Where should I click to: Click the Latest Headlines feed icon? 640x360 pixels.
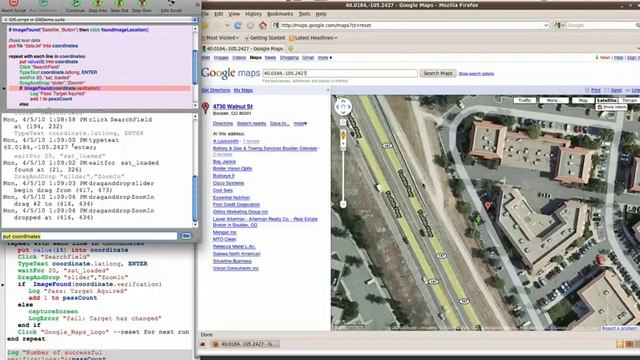tap(291, 38)
